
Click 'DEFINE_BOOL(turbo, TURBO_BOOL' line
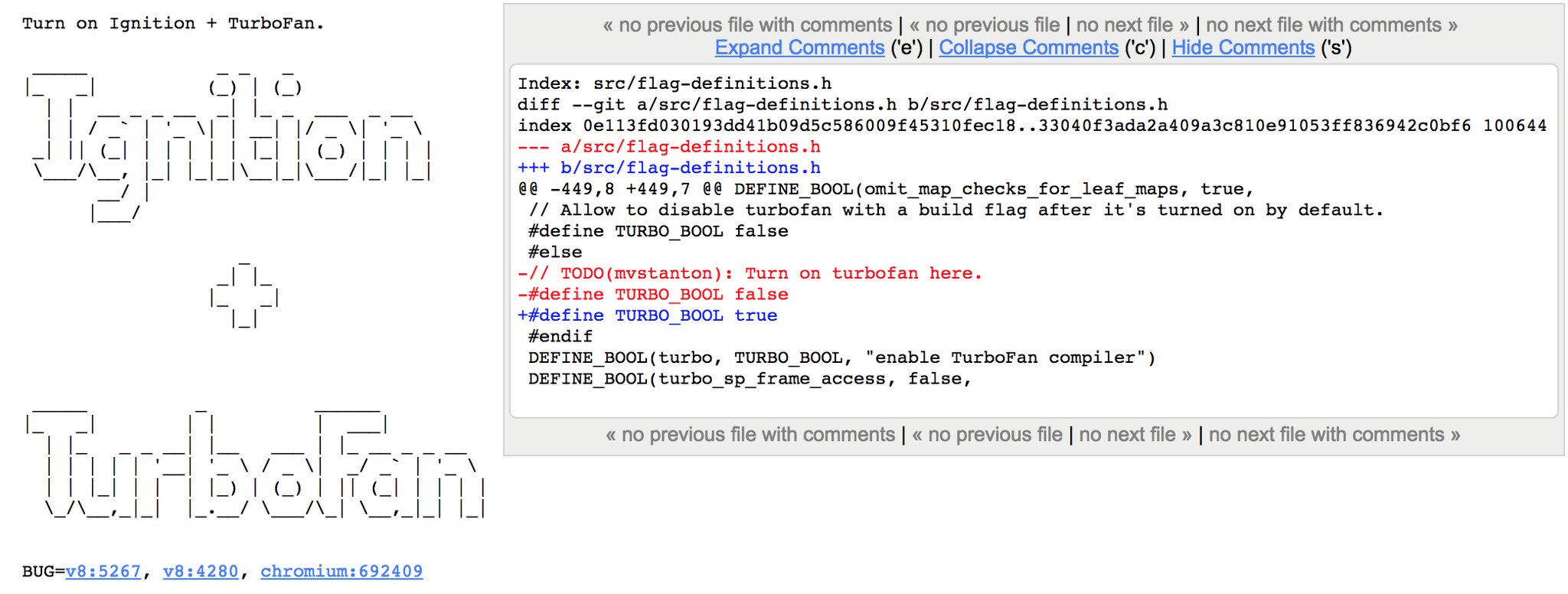[842, 357]
